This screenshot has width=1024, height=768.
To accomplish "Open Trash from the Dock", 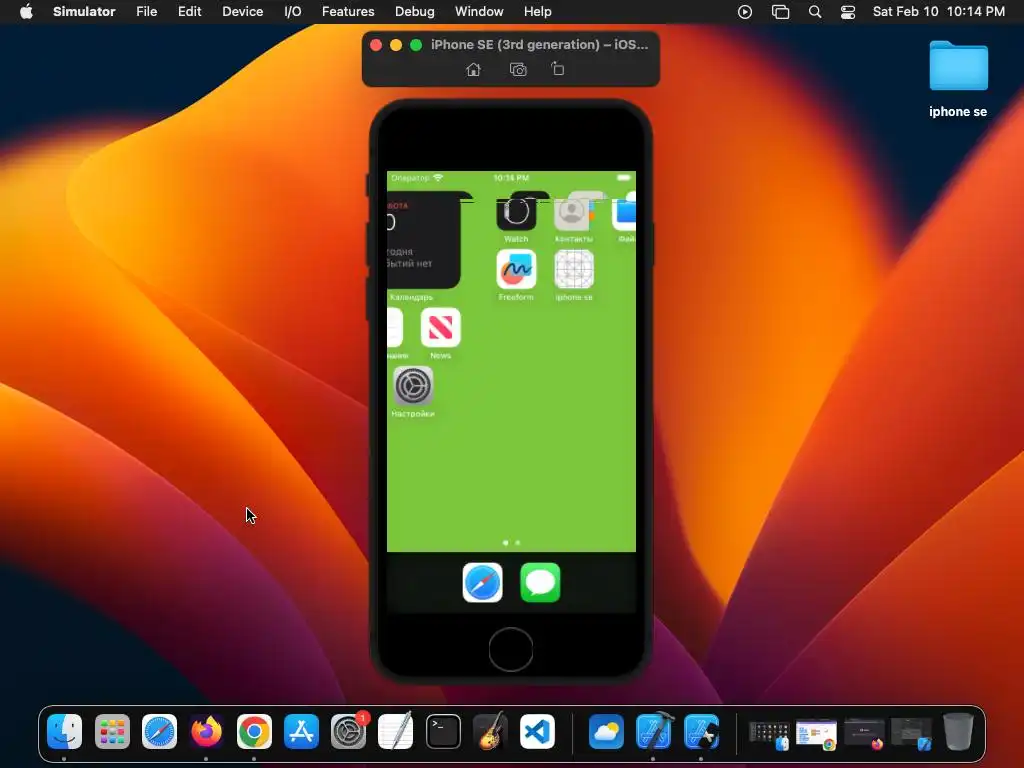I will tap(957, 731).
